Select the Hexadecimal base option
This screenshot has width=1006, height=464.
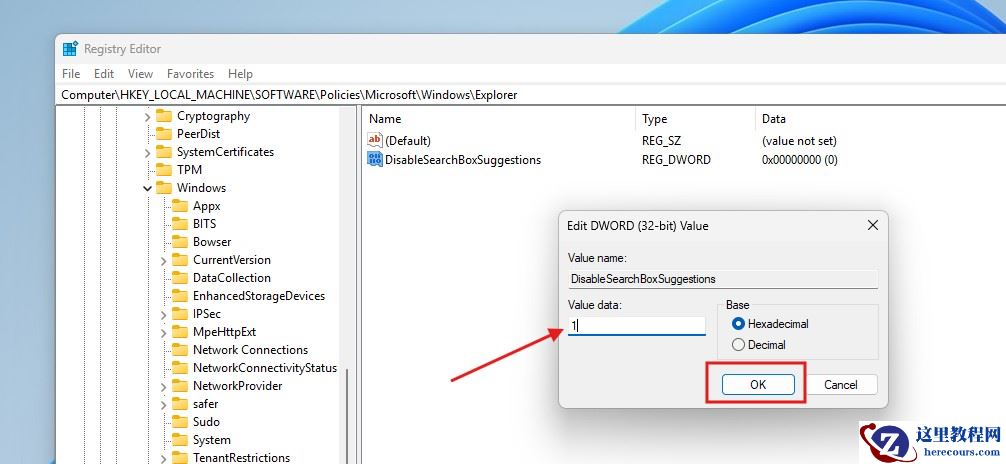coord(738,324)
